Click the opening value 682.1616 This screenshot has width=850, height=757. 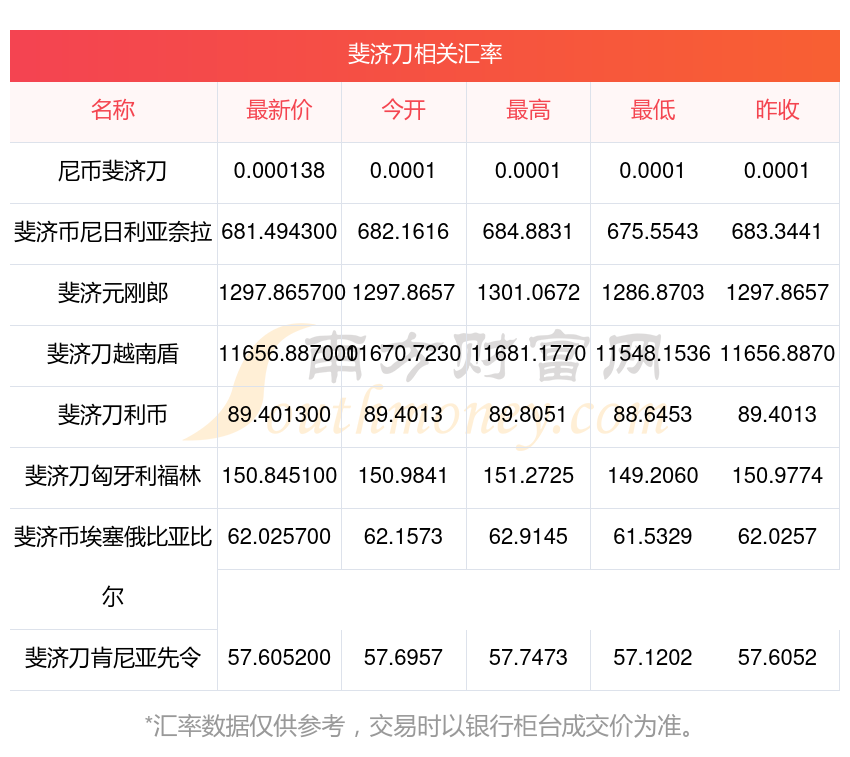pos(403,232)
